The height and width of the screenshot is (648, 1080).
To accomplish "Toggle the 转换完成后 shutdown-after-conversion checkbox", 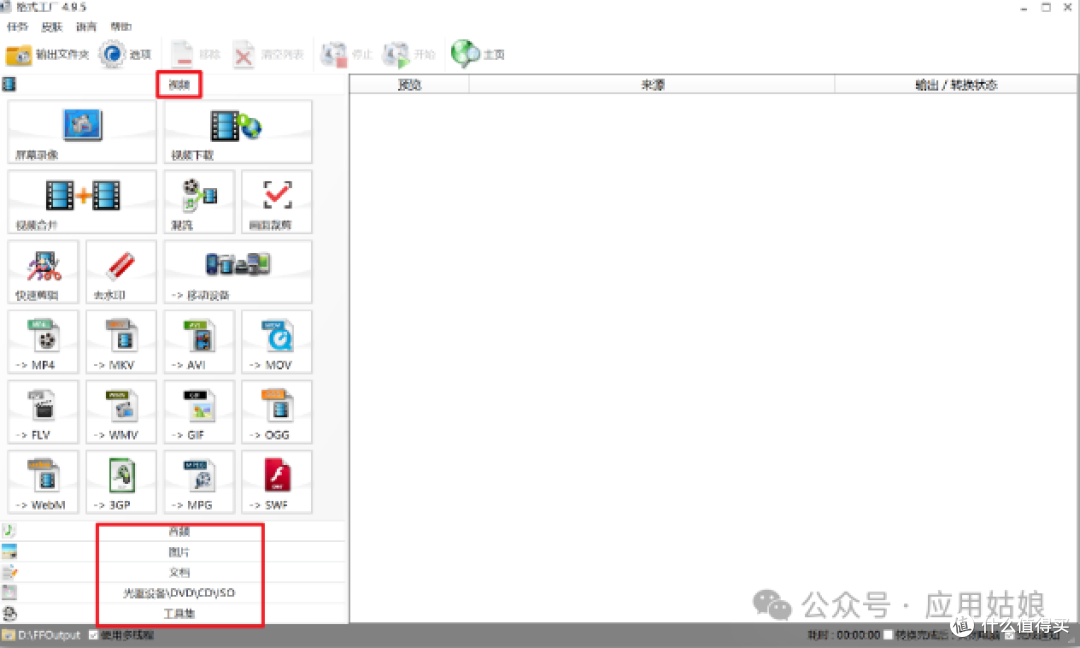I will click(889, 635).
